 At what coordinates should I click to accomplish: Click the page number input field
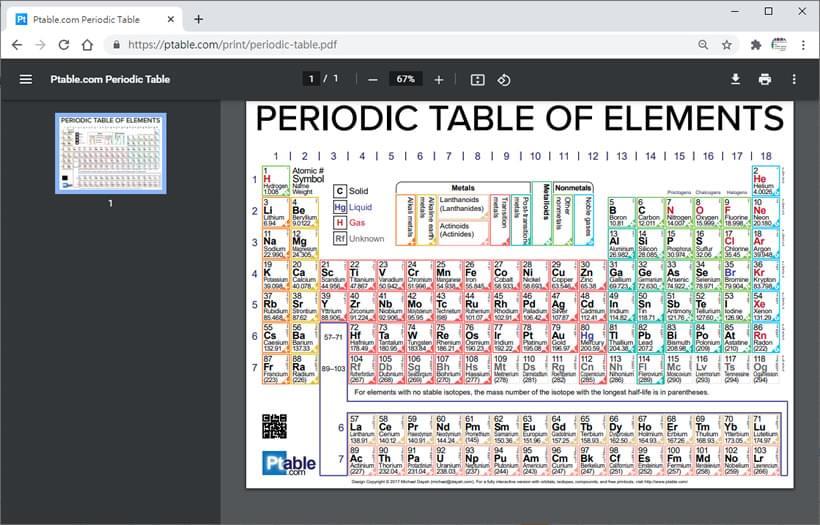tap(311, 79)
